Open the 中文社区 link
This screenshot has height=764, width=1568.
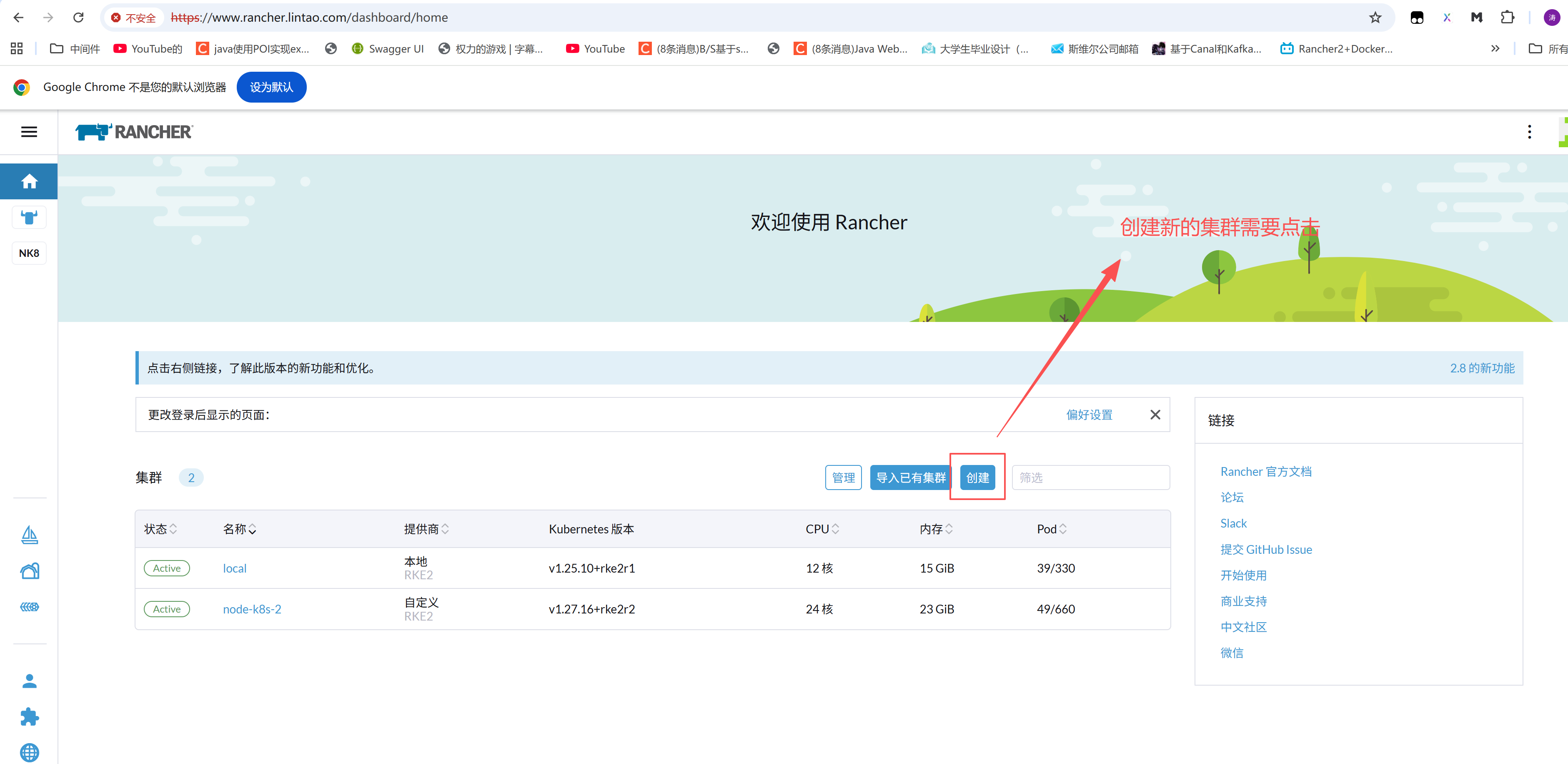(1244, 627)
